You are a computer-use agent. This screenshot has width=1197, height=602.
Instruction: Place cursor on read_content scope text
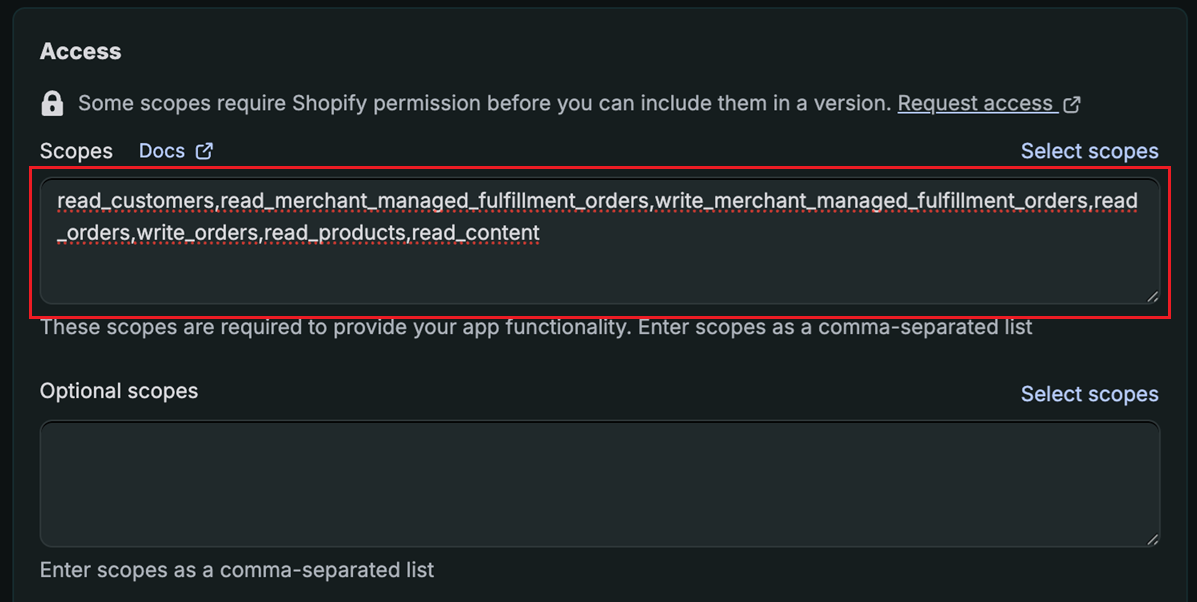coord(475,233)
